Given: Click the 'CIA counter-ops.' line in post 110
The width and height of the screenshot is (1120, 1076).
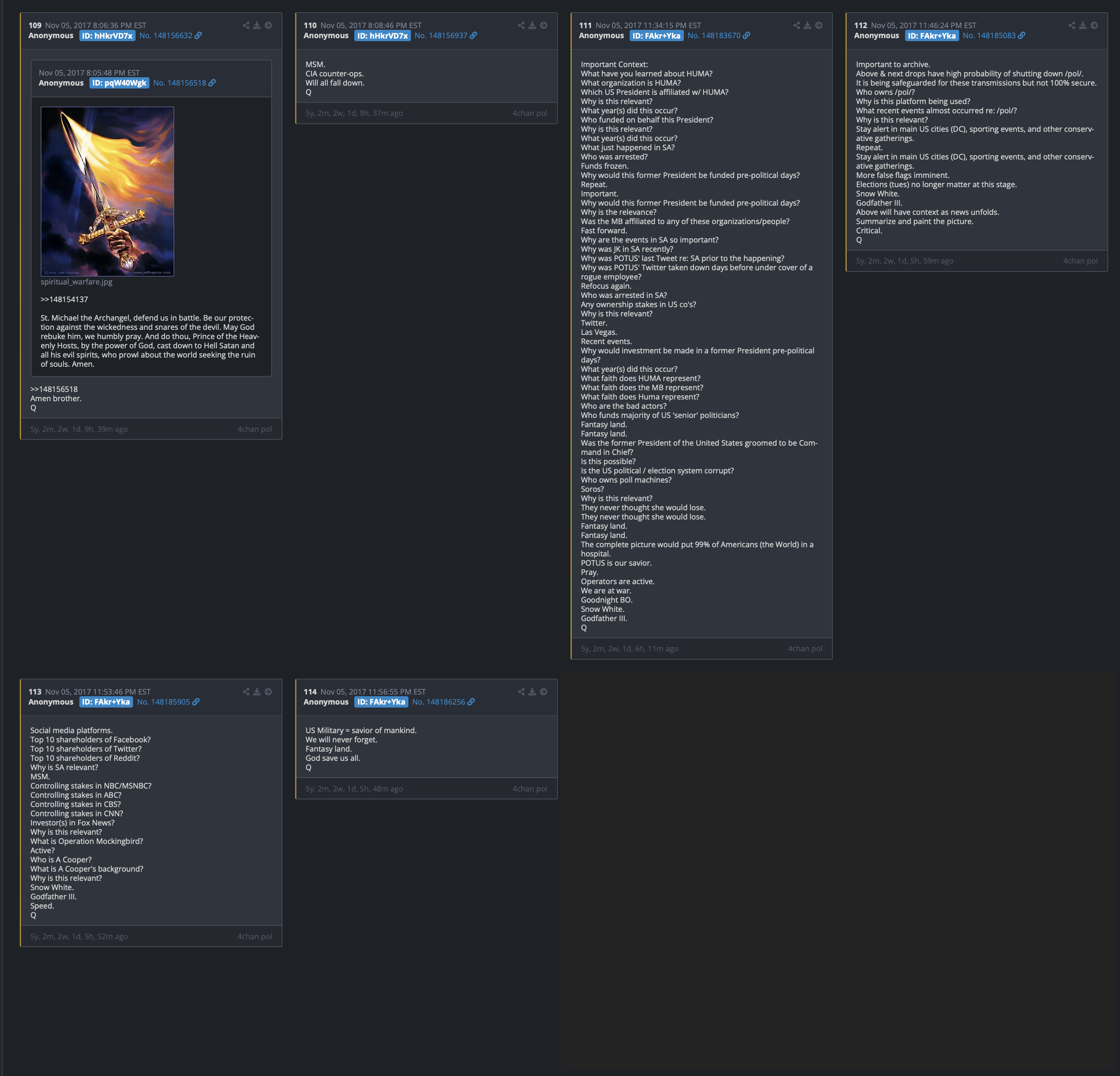Looking at the screenshot, I should 334,74.
